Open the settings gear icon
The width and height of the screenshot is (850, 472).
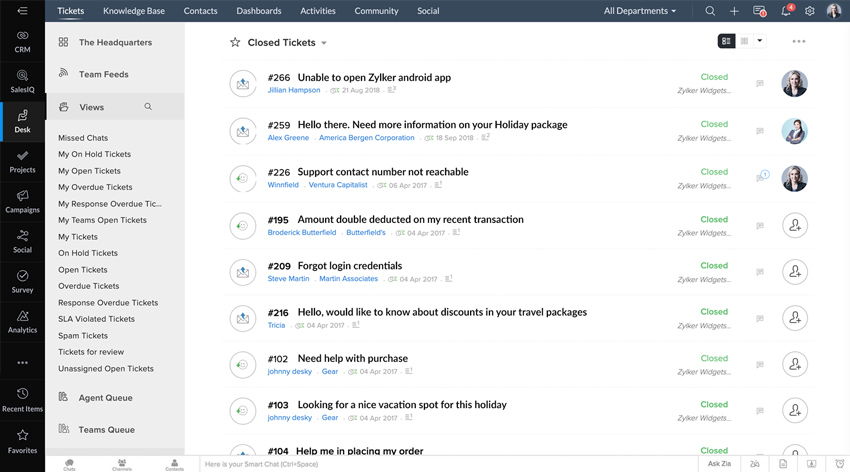coord(810,11)
